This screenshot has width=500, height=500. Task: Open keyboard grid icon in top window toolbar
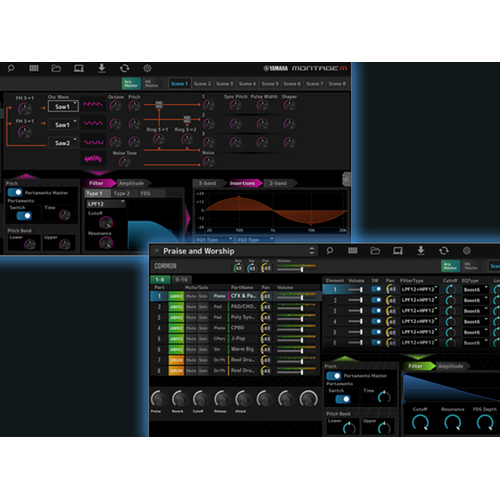[x=34, y=68]
